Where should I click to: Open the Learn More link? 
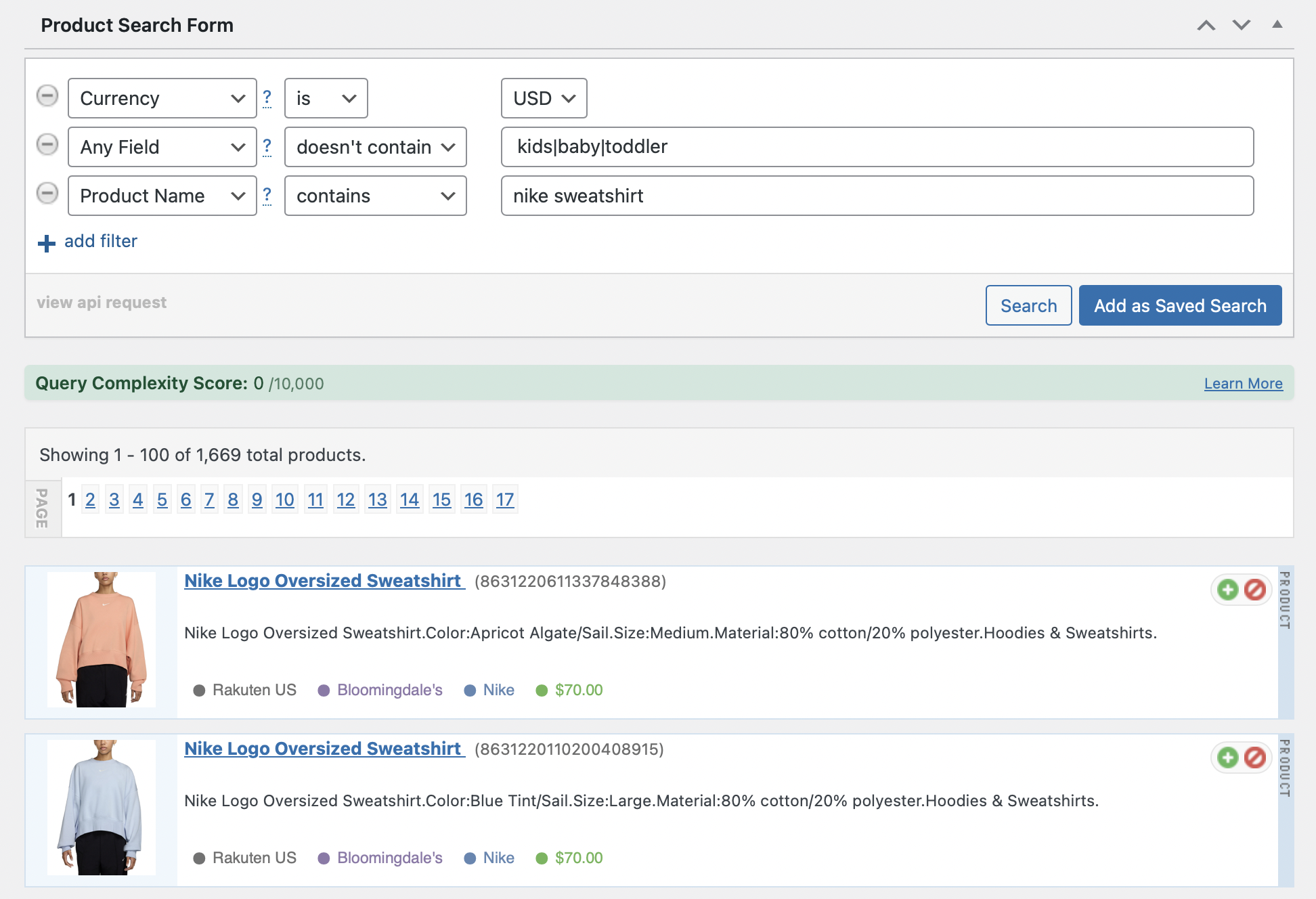pyautogui.click(x=1244, y=383)
